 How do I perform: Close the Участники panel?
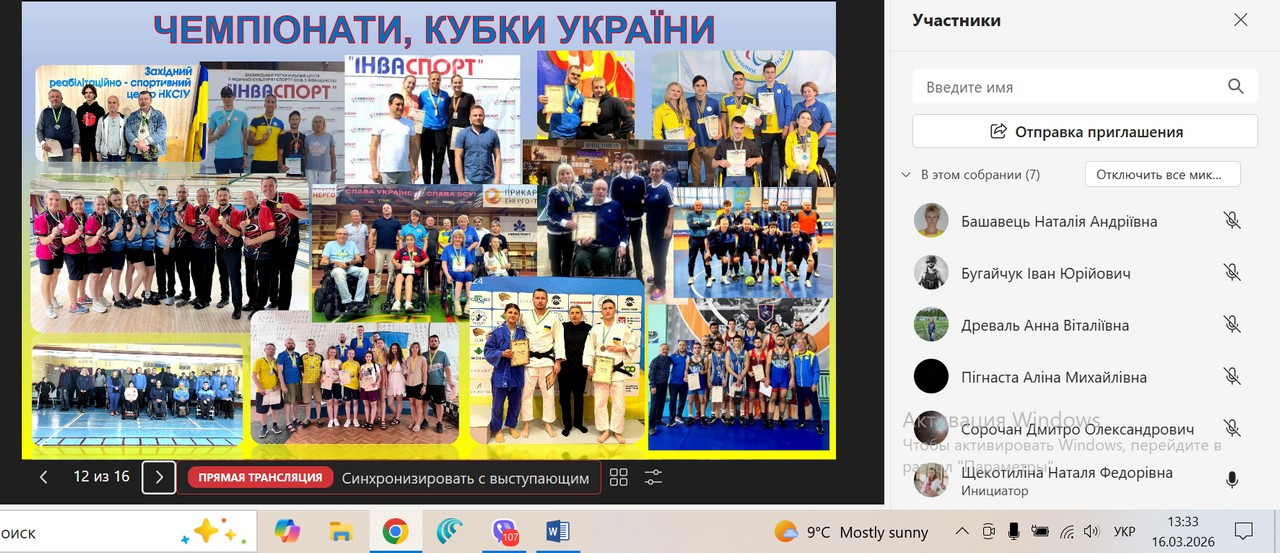tap(1240, 20)
